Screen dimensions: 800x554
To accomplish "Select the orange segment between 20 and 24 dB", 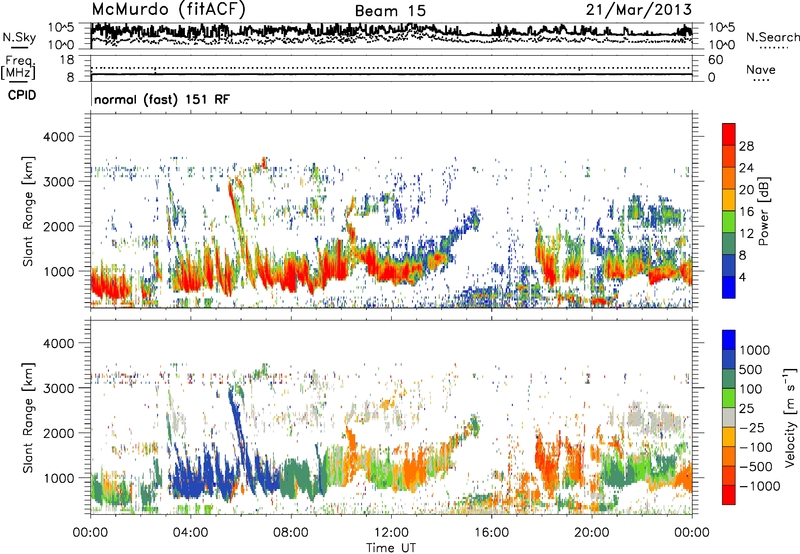I will click(x=729, y=178).
